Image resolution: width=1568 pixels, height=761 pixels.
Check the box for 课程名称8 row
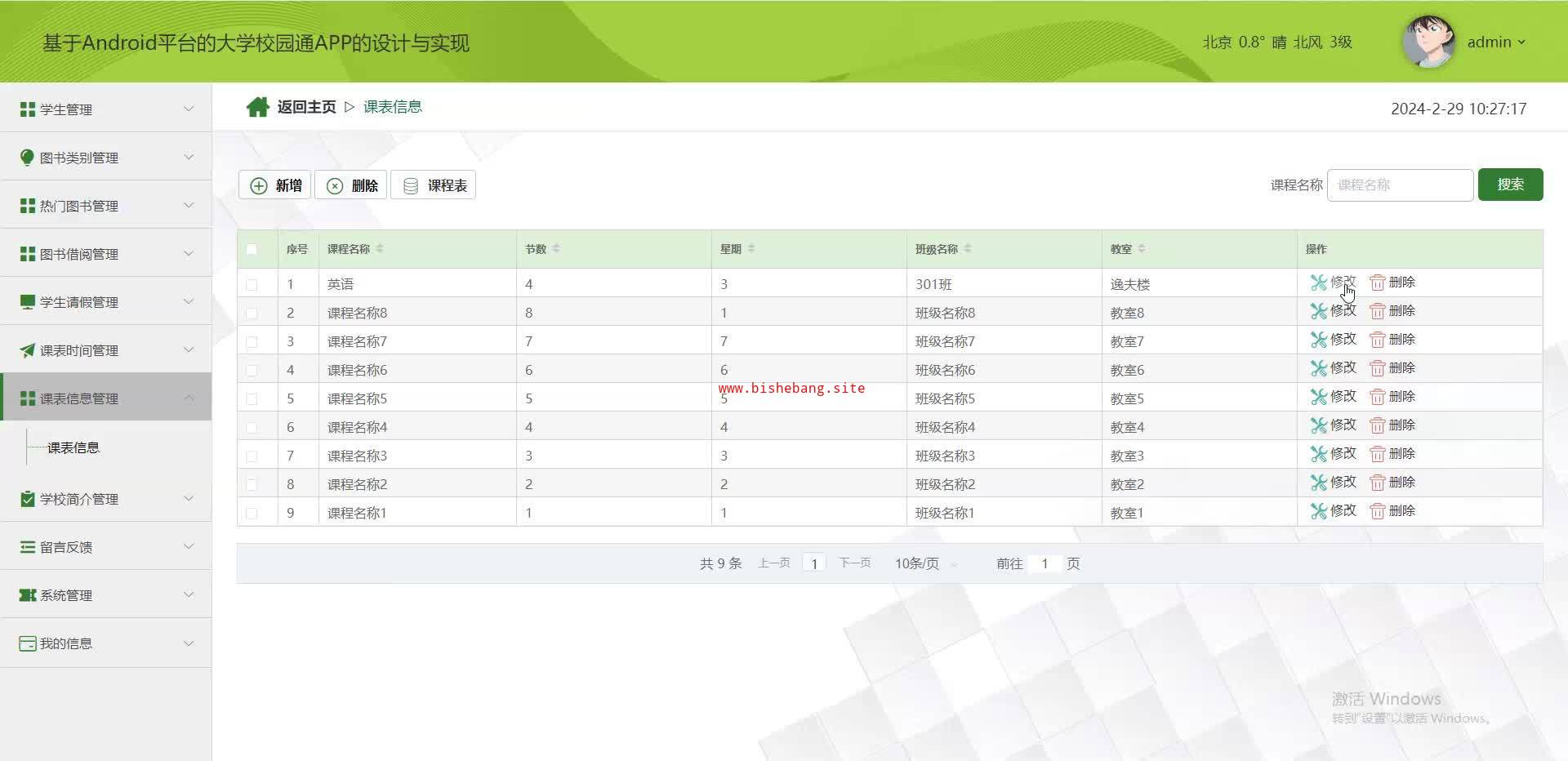point(252,314)
